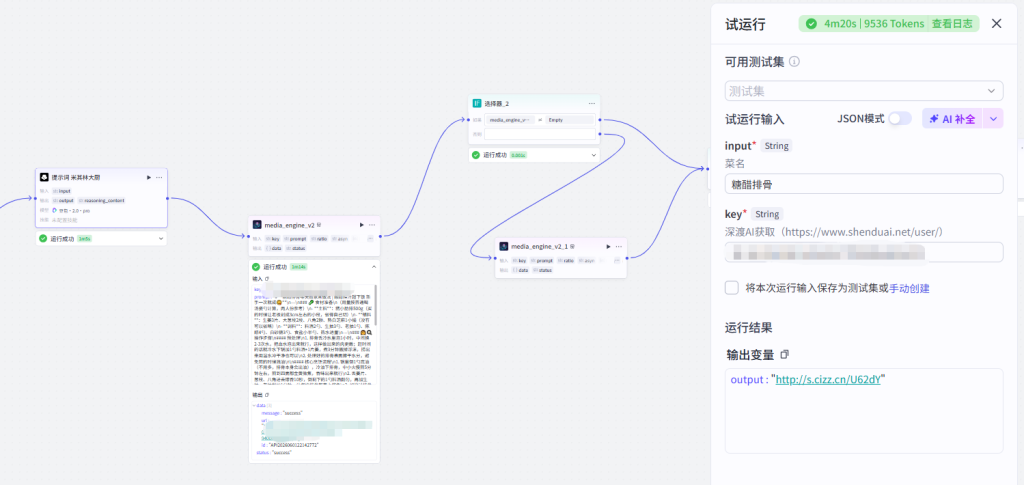Open the output link http://s.cizz.cn/U62dY
This screenshot has width=1024, height=485.
click(x=827, y=379)
